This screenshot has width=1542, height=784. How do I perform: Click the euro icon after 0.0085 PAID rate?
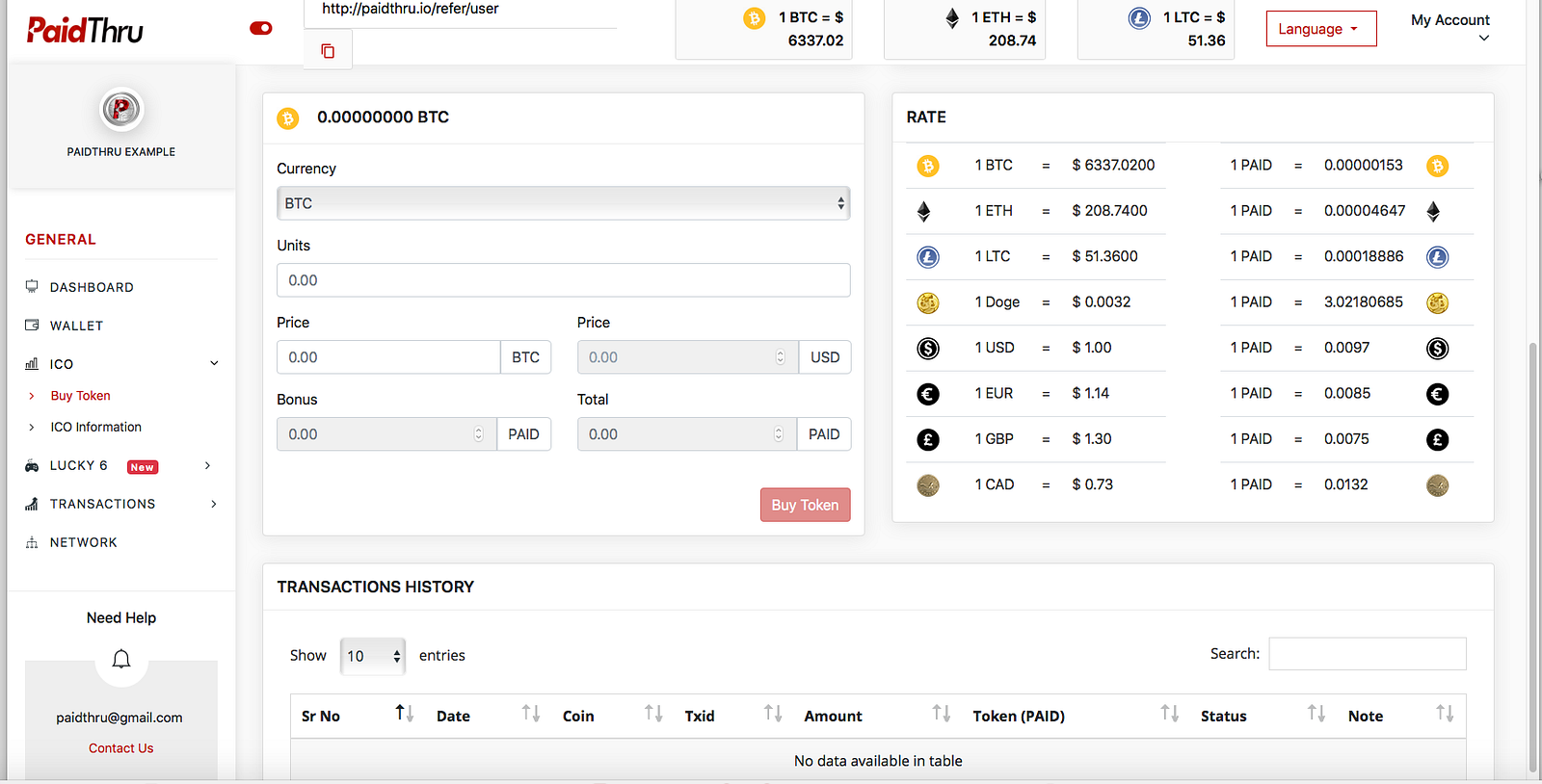coord(1438,394)
